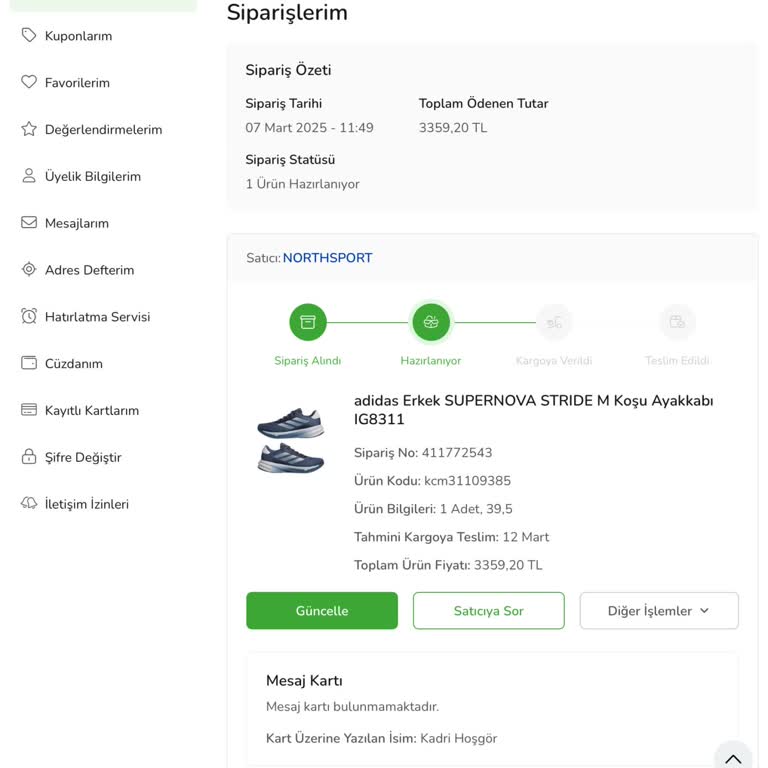Click the Kuponlarım tag icon

[x=29, y=36]
